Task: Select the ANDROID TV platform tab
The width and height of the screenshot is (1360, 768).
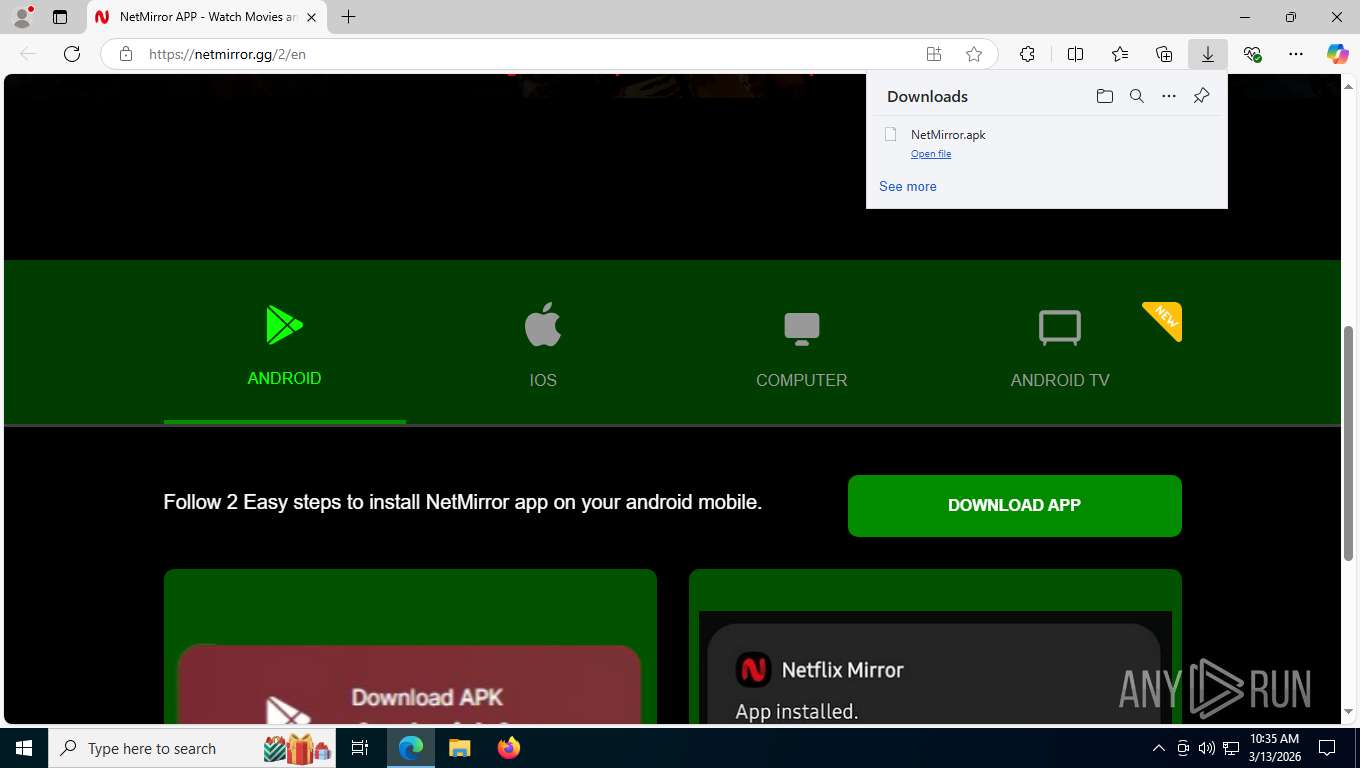Action: [1060, 344]
